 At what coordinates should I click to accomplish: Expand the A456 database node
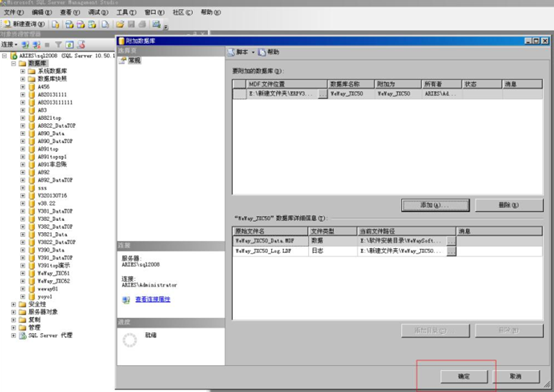23,87
